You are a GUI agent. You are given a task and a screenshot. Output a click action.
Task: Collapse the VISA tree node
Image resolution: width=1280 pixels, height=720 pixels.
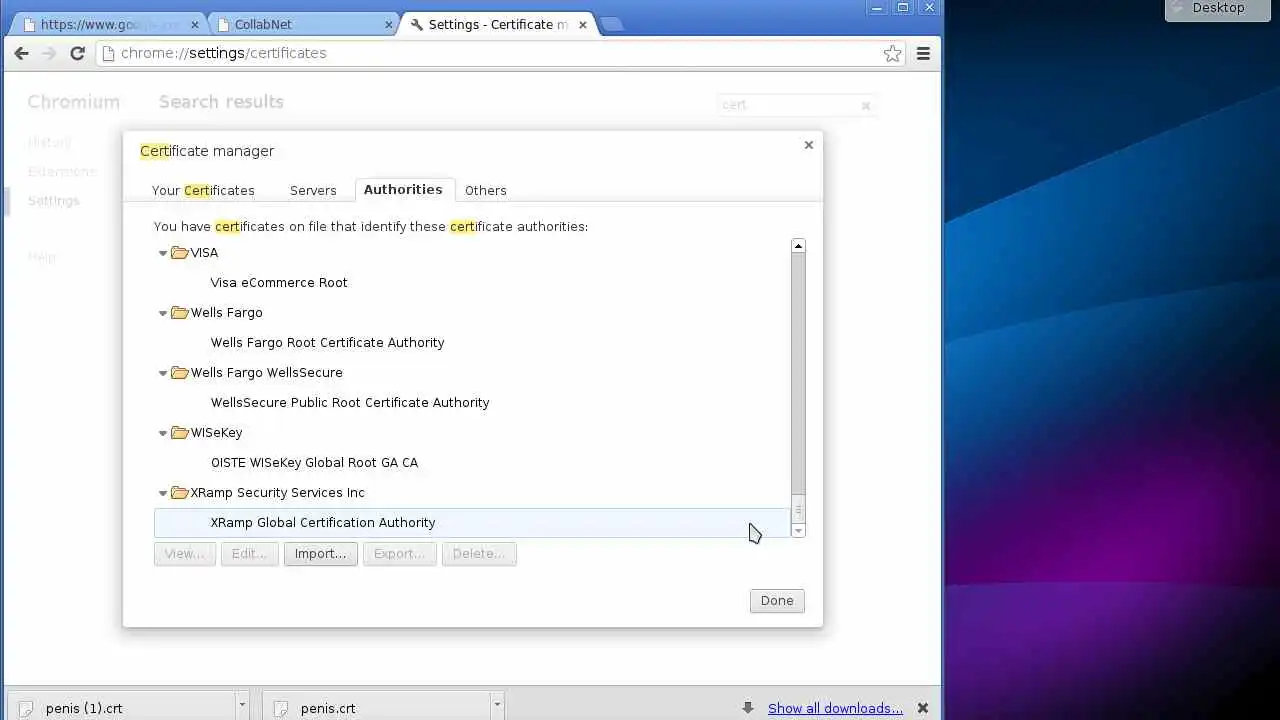click(x=163, y=253)
